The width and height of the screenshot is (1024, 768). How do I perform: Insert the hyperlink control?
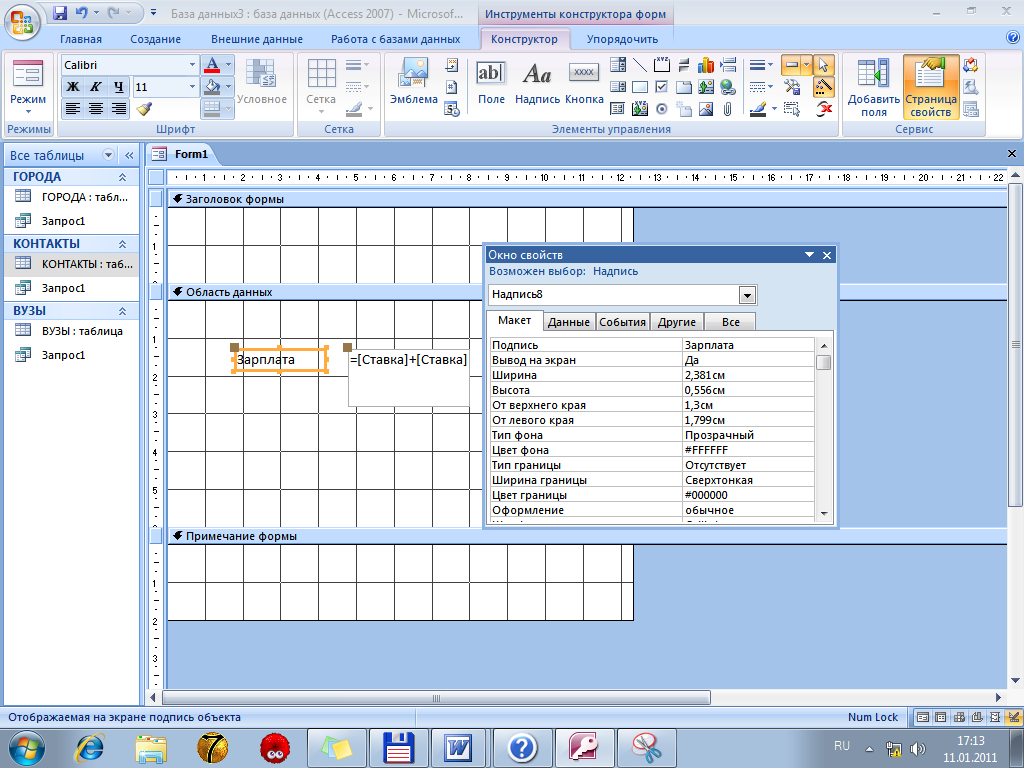[728, 87]
